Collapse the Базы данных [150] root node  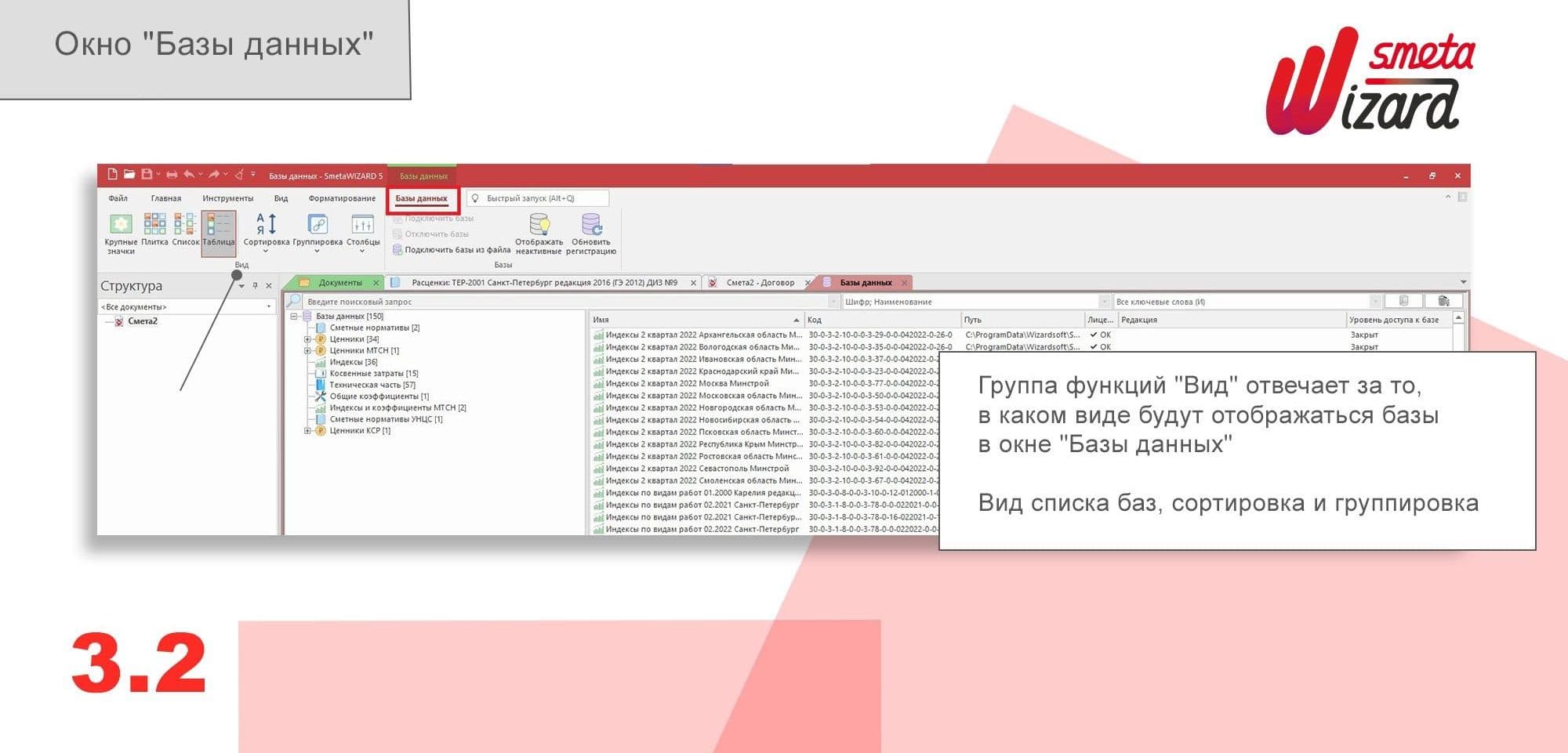[x=295, y=317]
